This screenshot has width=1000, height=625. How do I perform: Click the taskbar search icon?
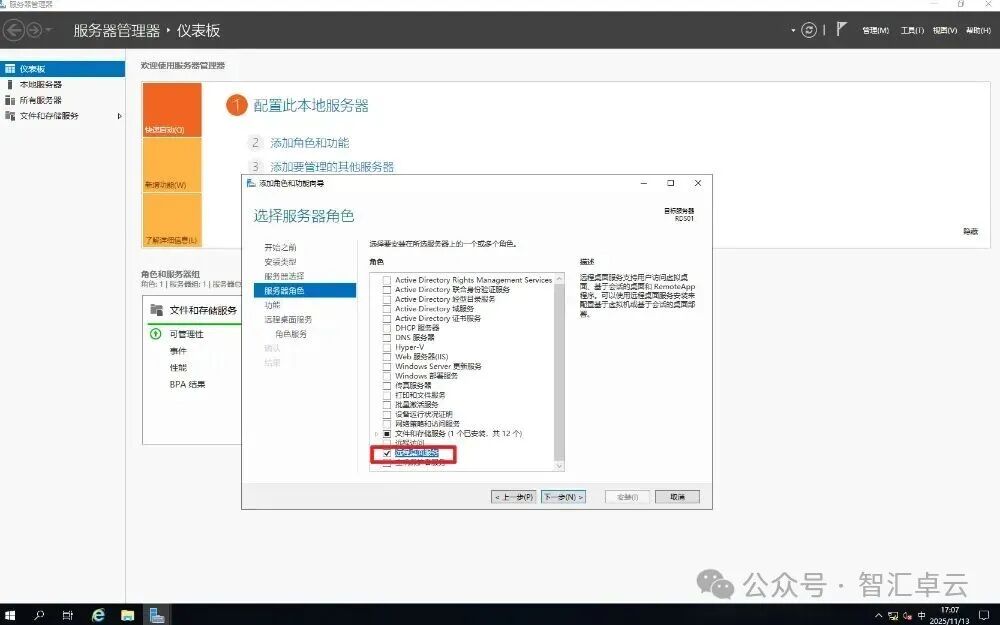click(x=40, y=614)
